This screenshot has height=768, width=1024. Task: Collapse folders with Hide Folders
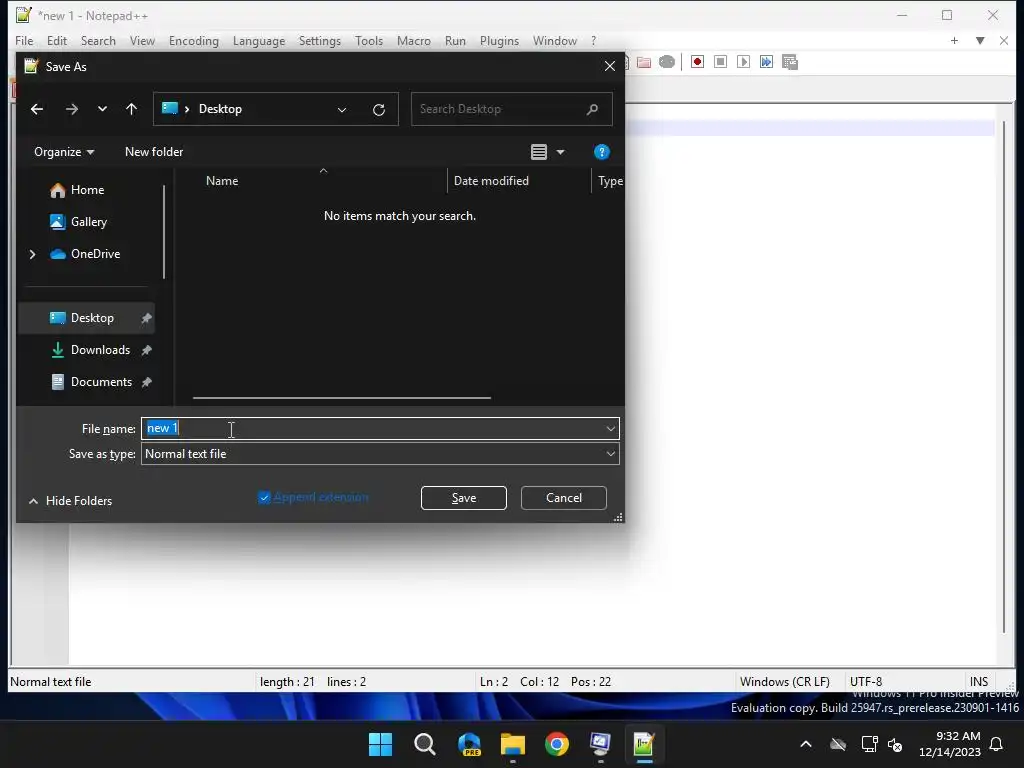pos(71,501)
